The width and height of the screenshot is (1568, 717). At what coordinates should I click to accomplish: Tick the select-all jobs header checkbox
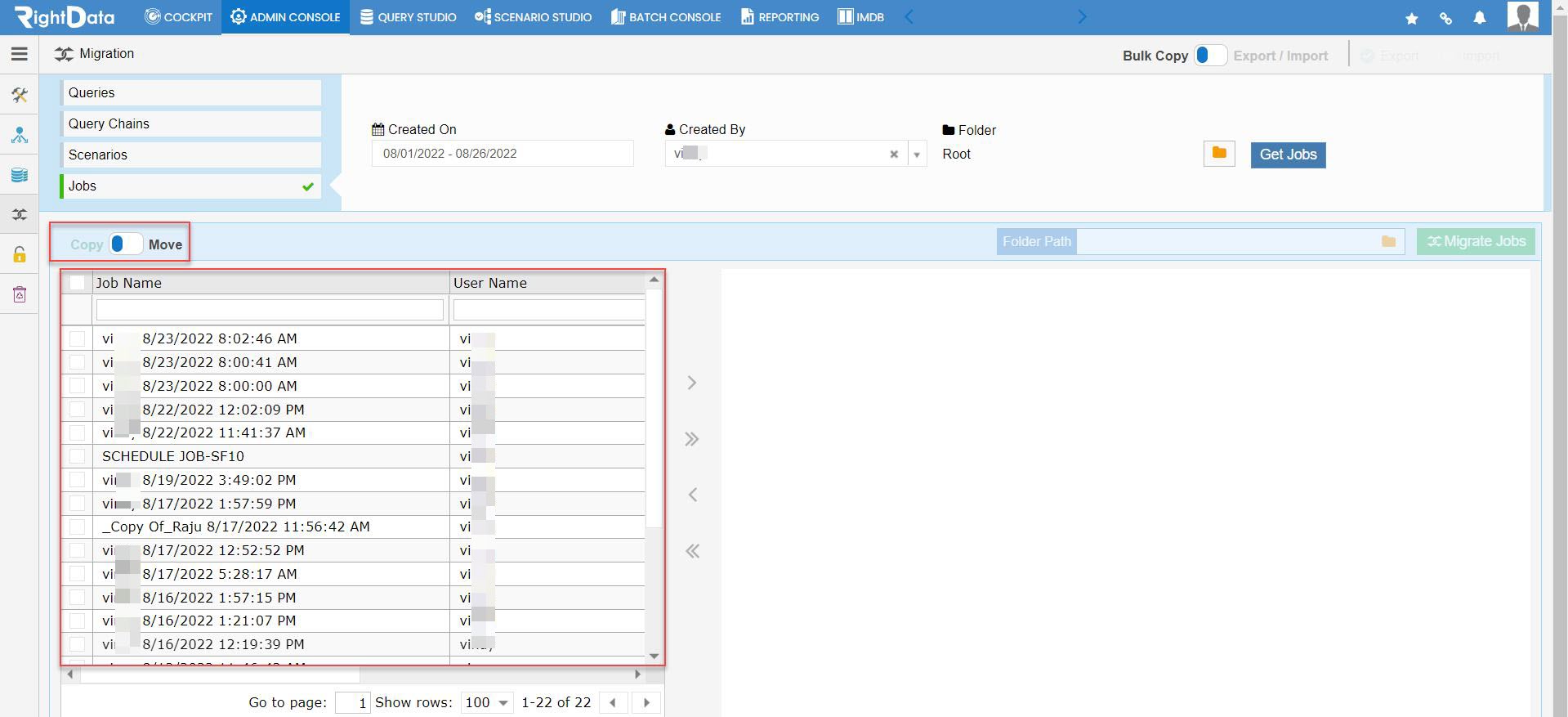tap(78, 283)
